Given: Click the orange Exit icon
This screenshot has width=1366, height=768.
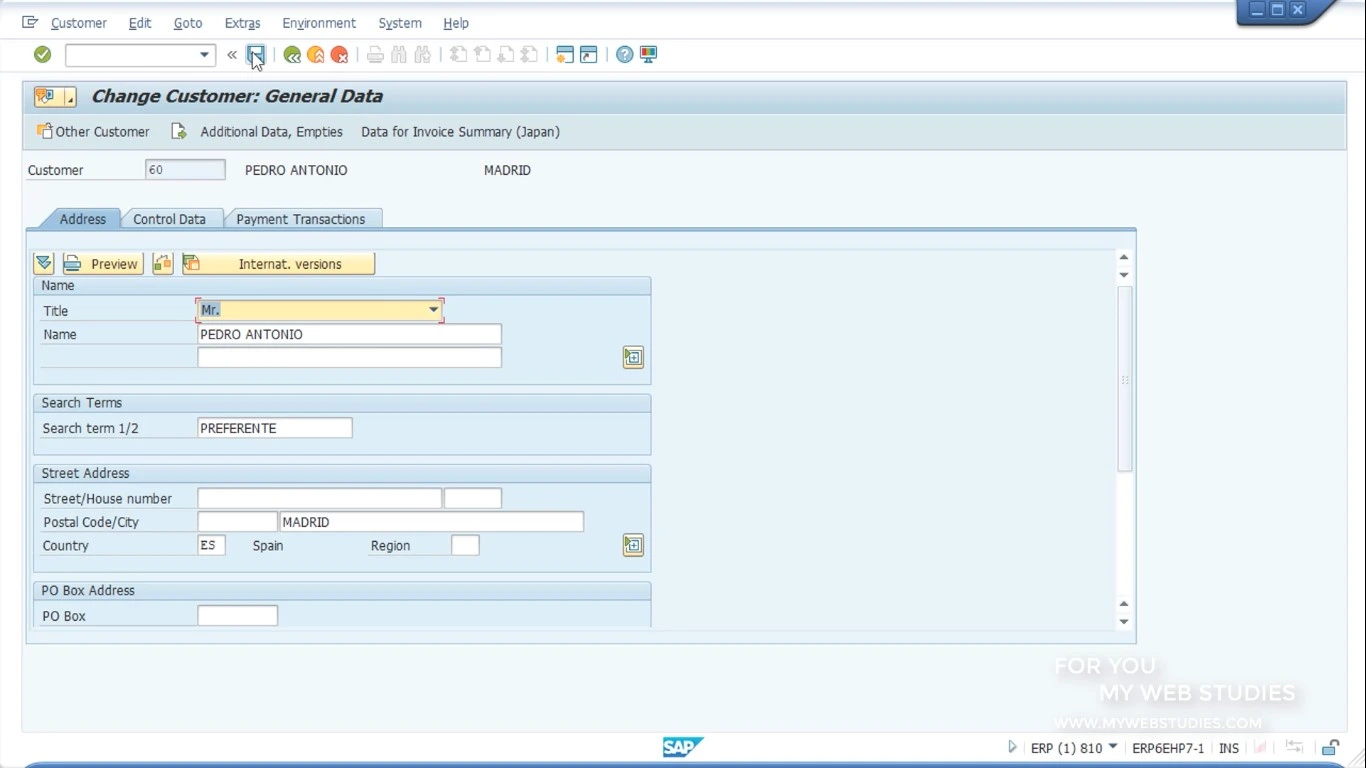Looking at the screenshot, I should pos(316,55).
